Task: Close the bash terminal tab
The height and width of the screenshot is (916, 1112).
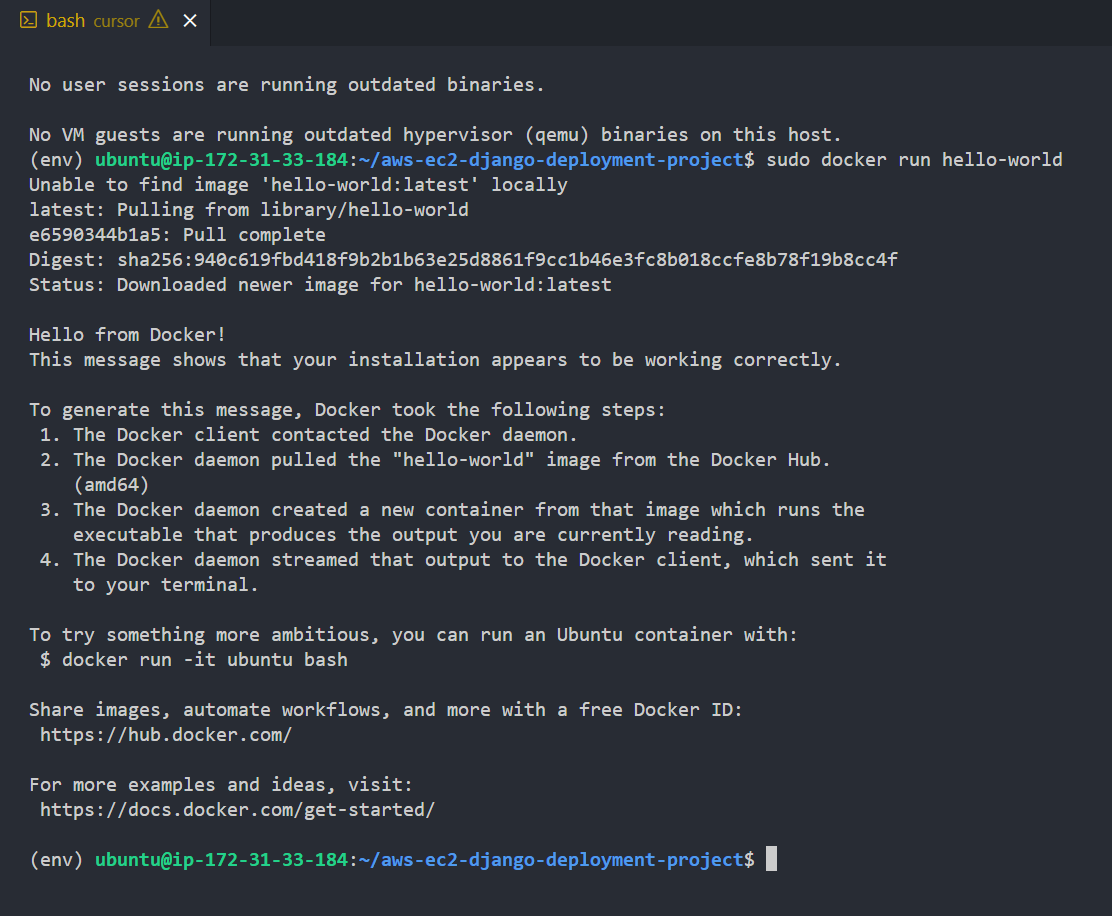Action: tap(190, 20)
